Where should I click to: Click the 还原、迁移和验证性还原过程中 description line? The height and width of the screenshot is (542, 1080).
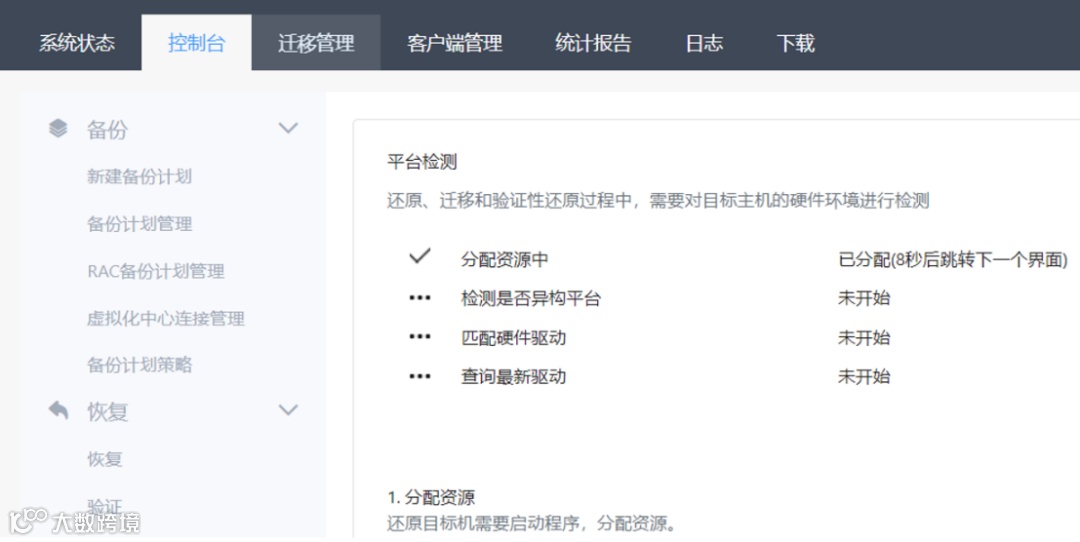pyautogui.click(x=658, y=200)
